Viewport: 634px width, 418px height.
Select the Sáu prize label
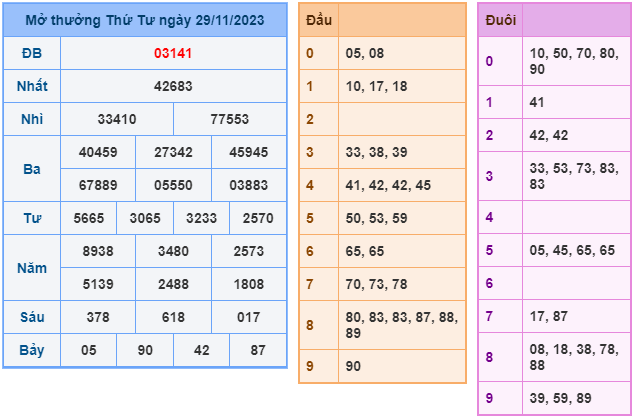(32, 317)
